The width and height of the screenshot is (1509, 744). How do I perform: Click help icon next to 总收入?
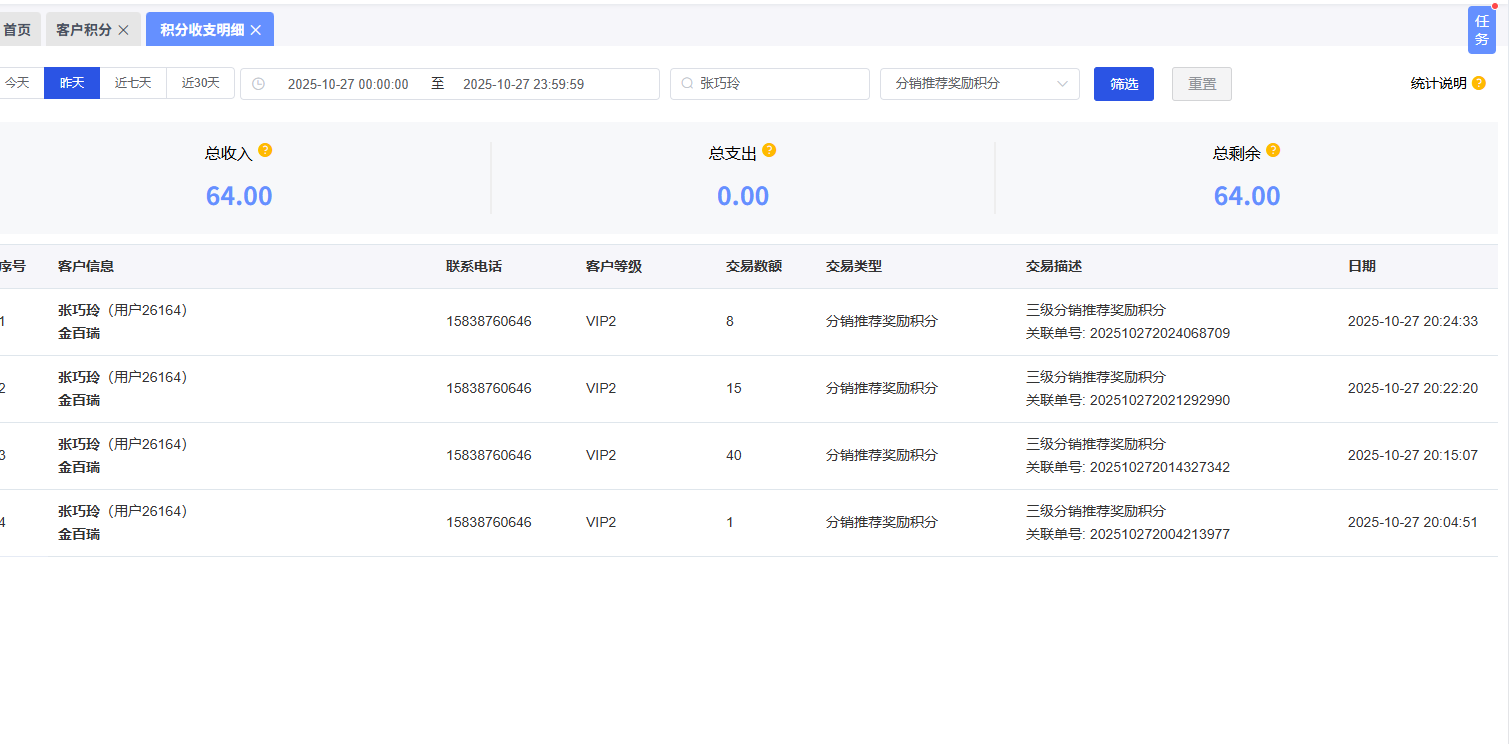click(265, 150)
